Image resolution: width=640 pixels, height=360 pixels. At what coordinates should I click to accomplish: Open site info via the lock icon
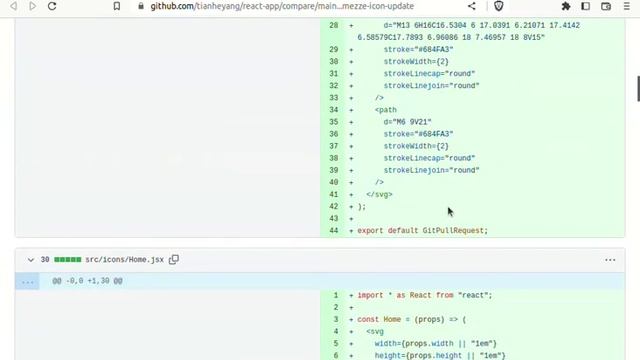tap(141, 6)
